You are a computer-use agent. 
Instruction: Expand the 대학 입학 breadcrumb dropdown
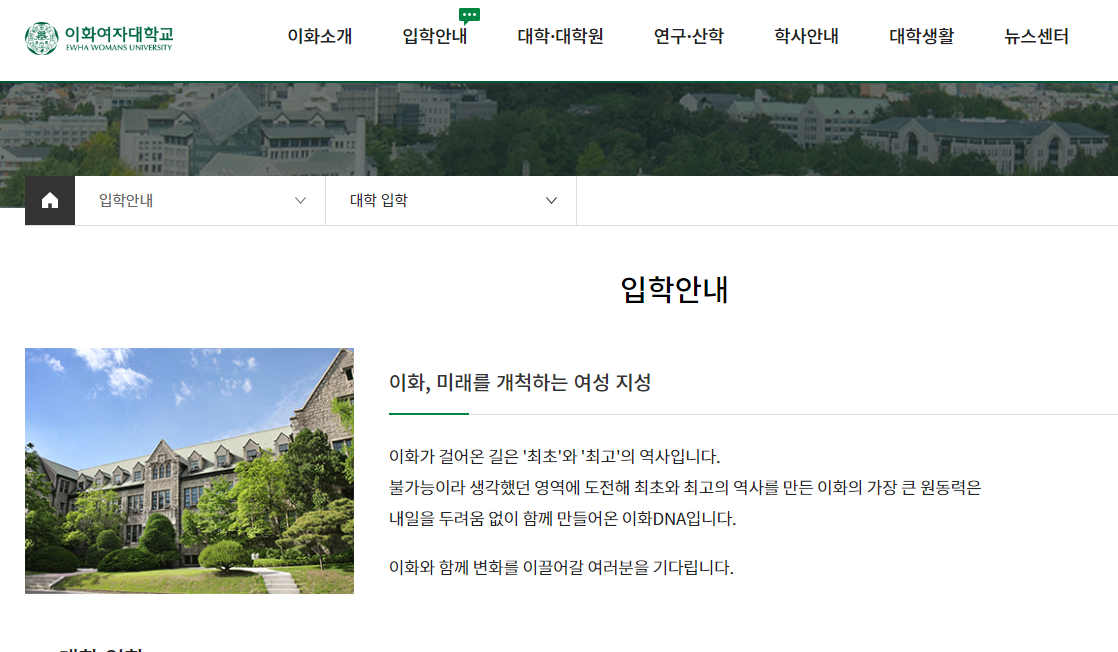click(x=451, y=200)
